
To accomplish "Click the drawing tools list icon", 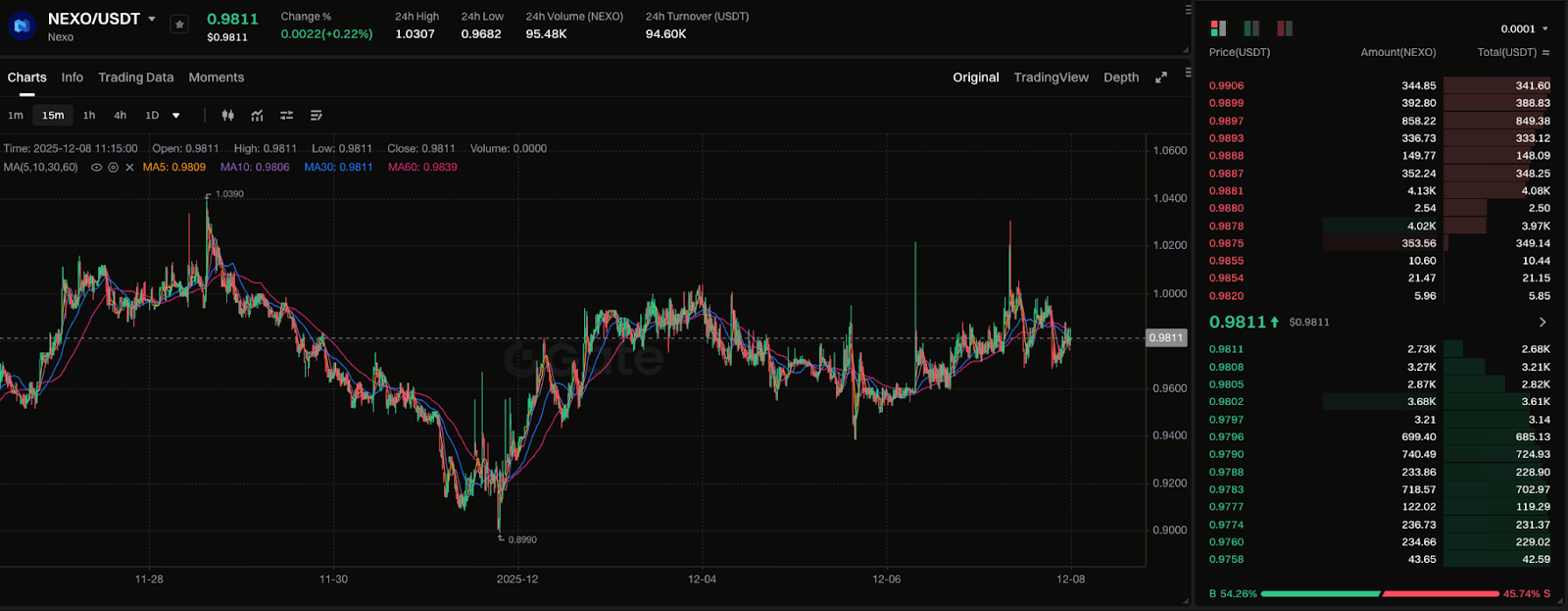I will (316, 116).
